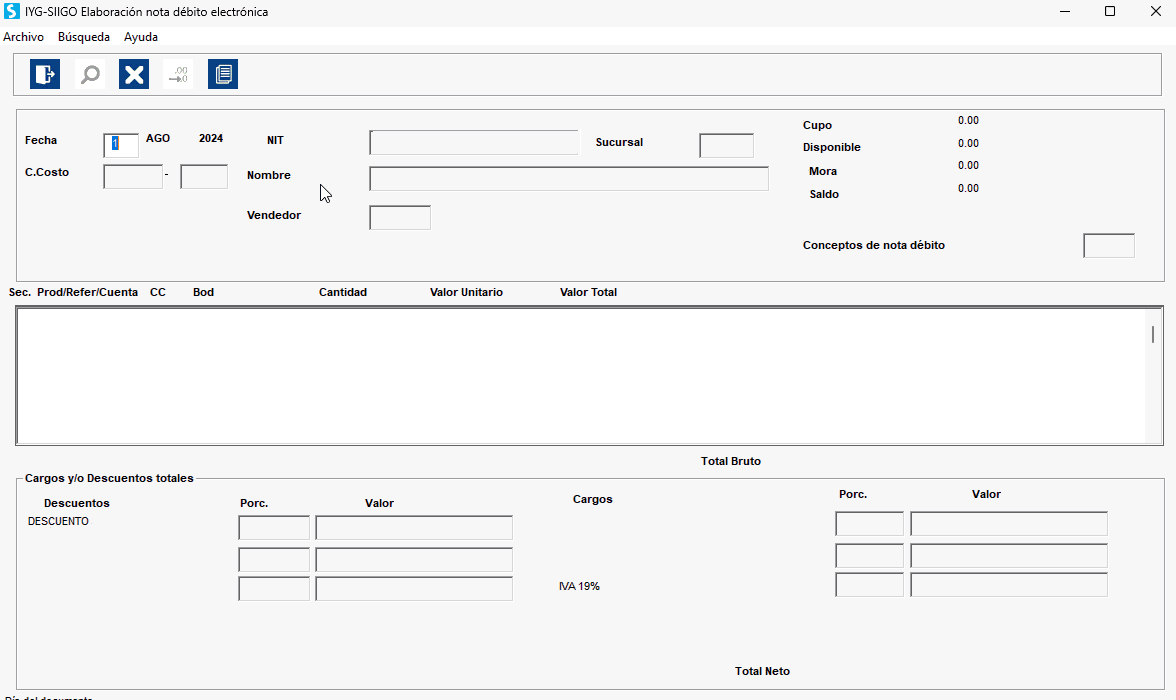The width and height of the screenshot is (1176, 700).
Task: Click the blue X cancel toolbar icon
Action: pyautogui.click(x=134, y=74)
